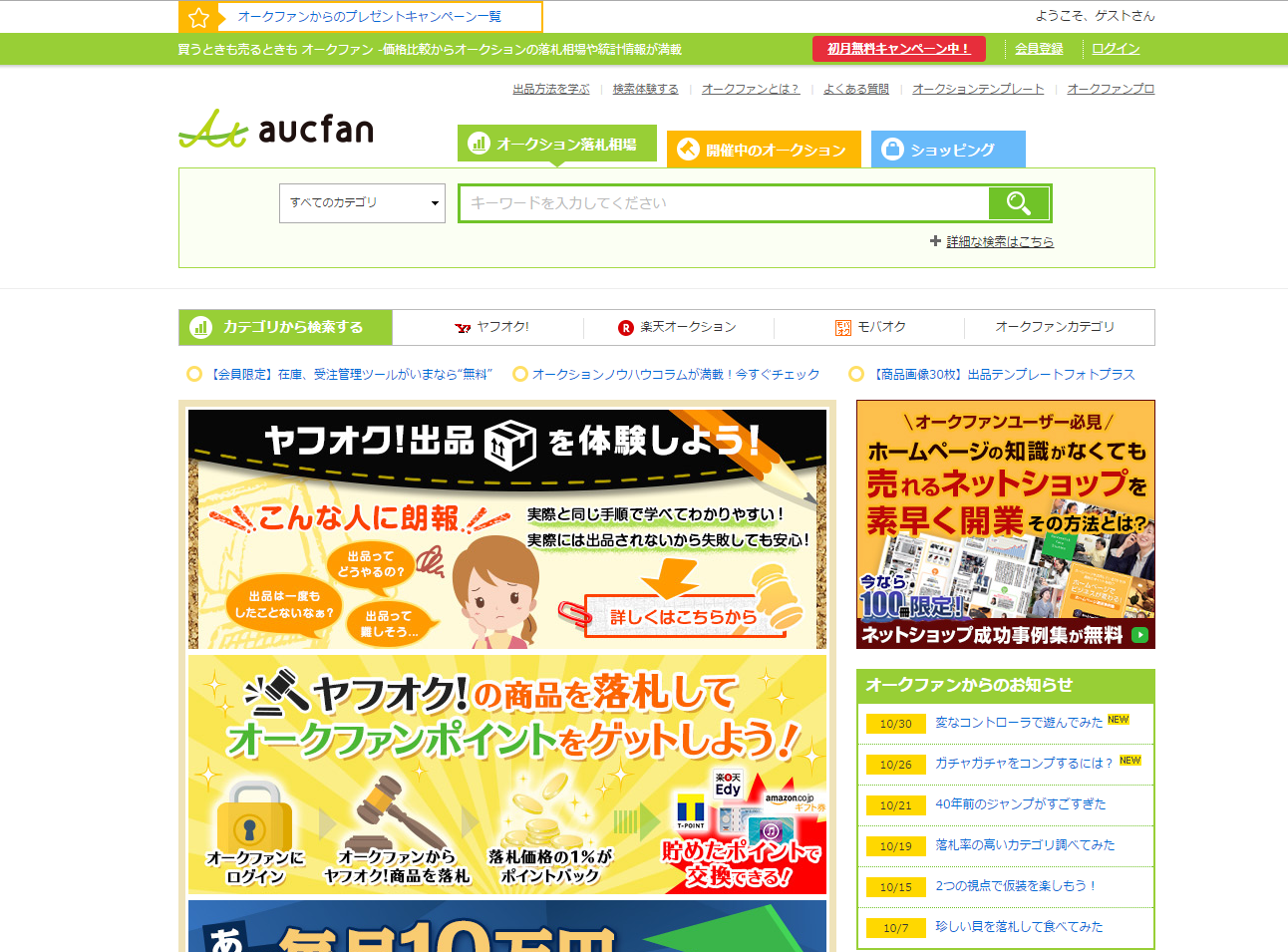Open 【商品画像30枚】出品テンプレートフォトプラス link
Viewport: 1288px width, 952px height.
(1002, 375)
